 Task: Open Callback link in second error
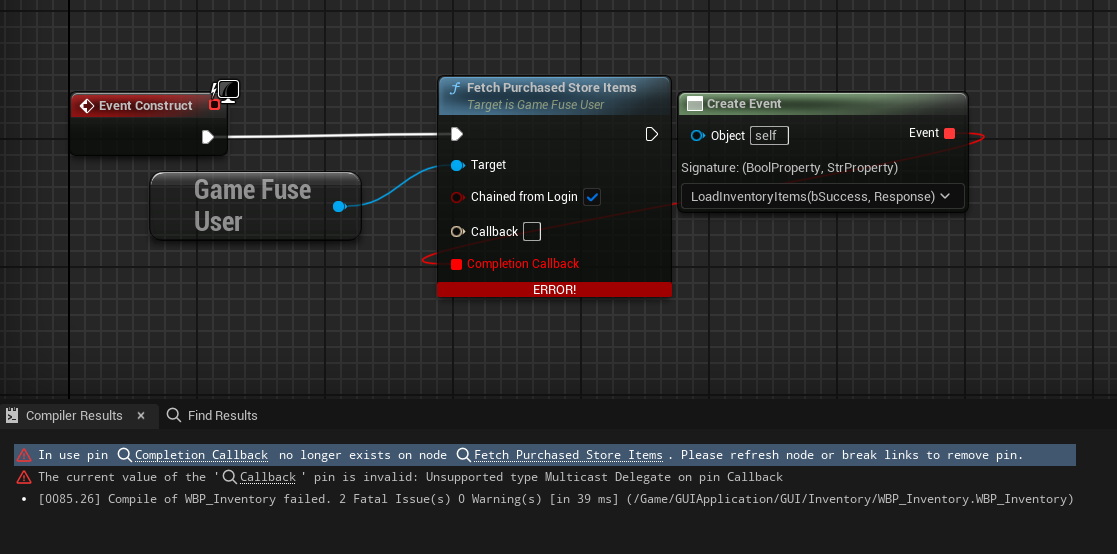[x=268, y=477]
